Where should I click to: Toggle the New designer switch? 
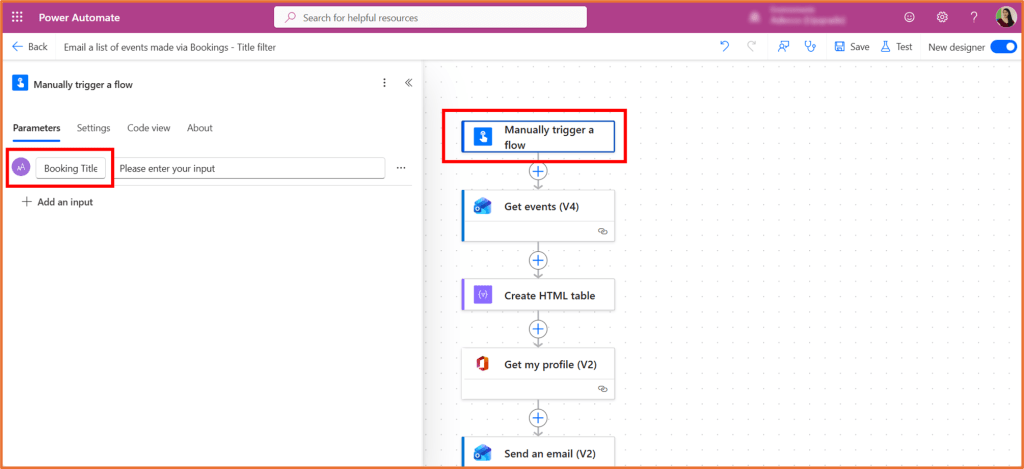click(x=1003, y=47)
